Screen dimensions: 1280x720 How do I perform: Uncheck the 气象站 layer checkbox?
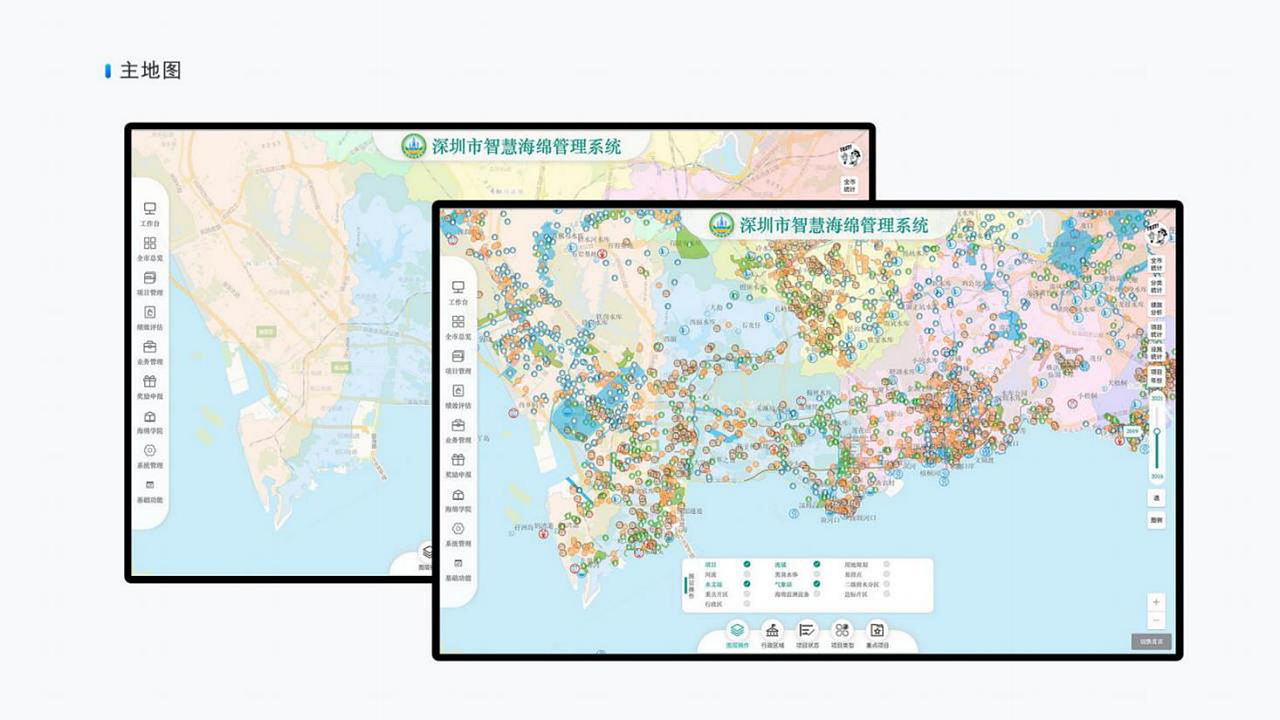click(x=817, y=584)
